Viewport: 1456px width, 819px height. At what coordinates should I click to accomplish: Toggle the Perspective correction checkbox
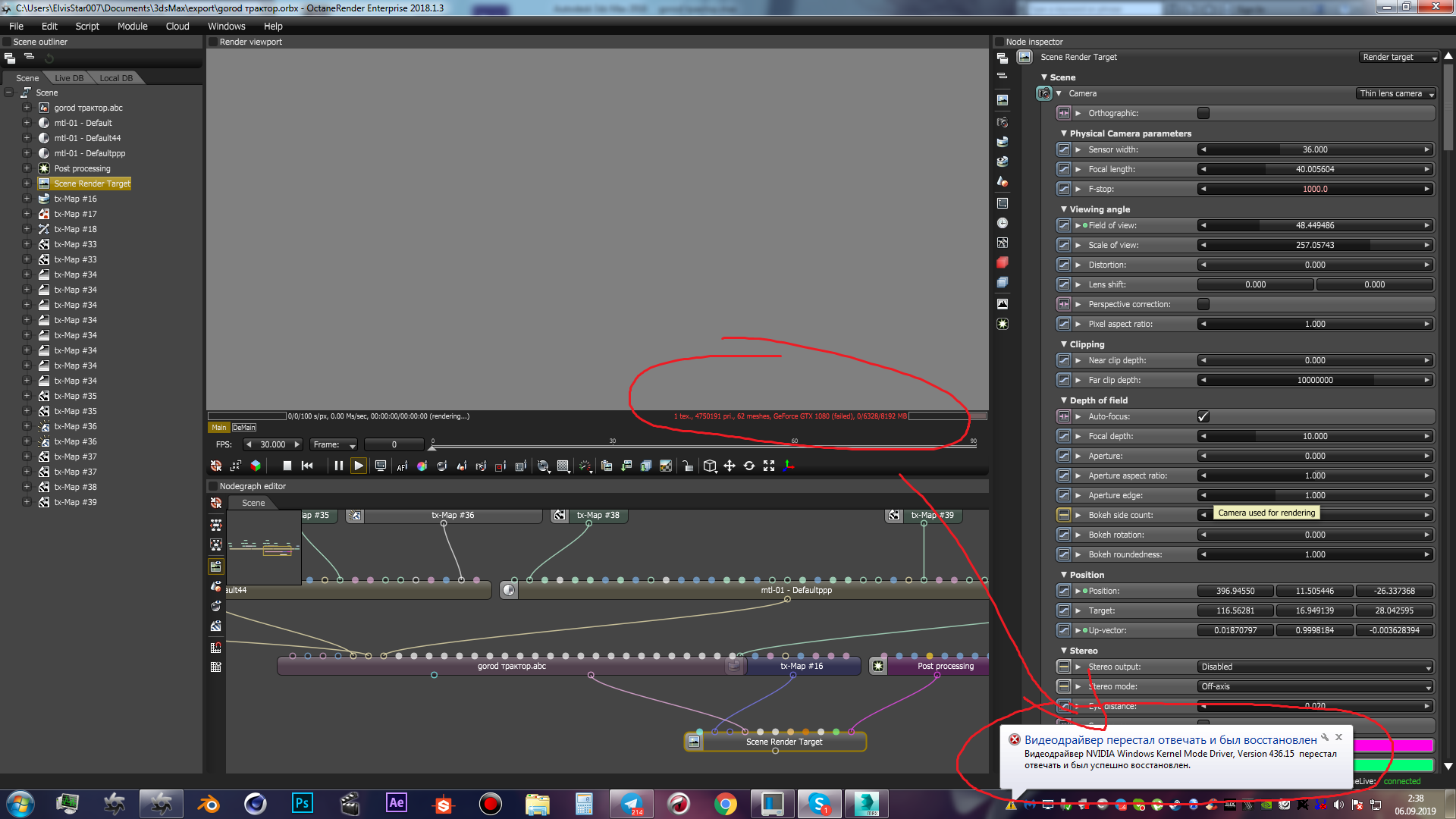coord(1203,304)
